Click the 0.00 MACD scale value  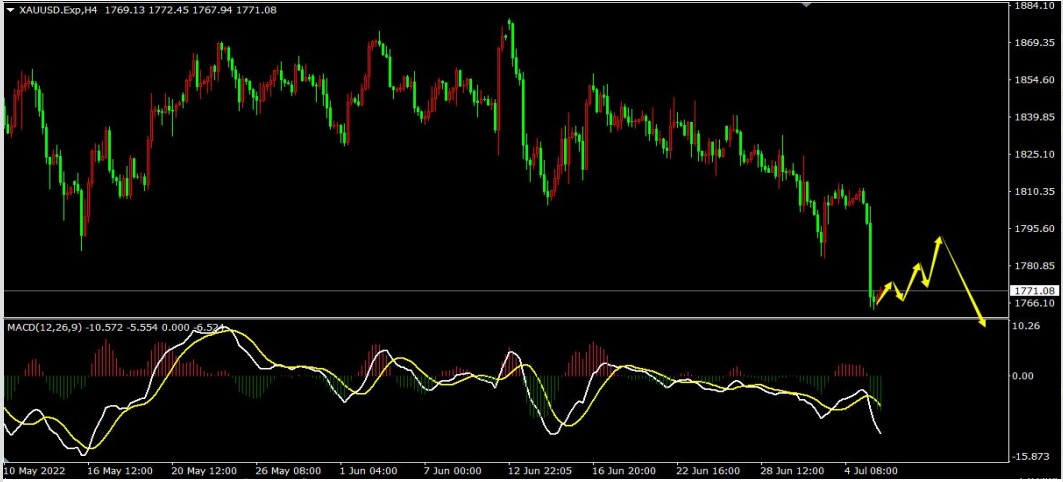click(1025, 376)
